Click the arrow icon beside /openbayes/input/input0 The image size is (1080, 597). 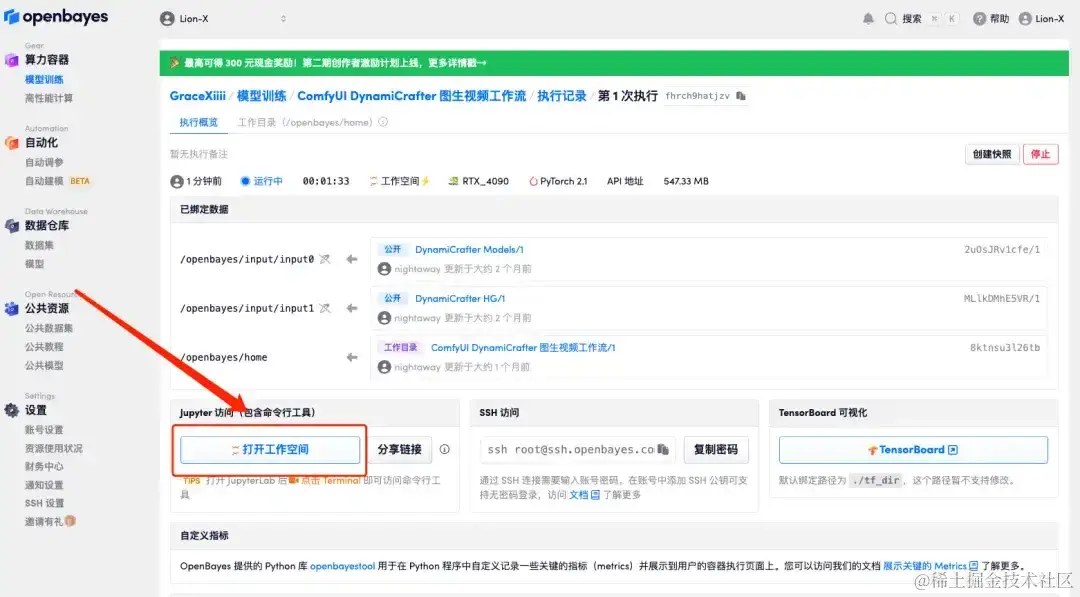[352, 259]
